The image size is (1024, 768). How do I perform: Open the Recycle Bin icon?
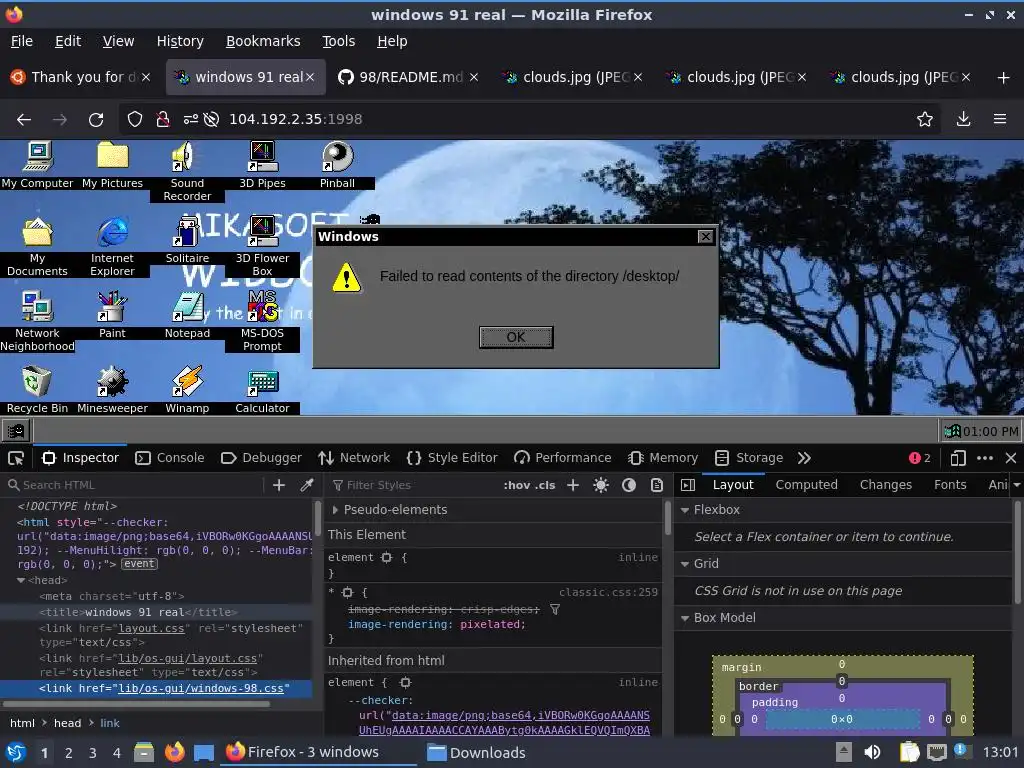[x=37, y=390]
